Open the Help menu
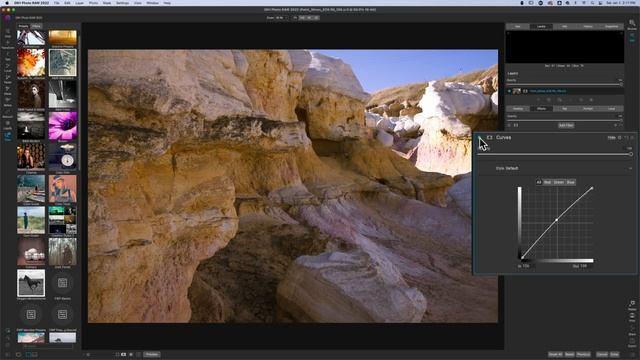Image resolution: width=640 pixels, height=360 pixels. 167,3
